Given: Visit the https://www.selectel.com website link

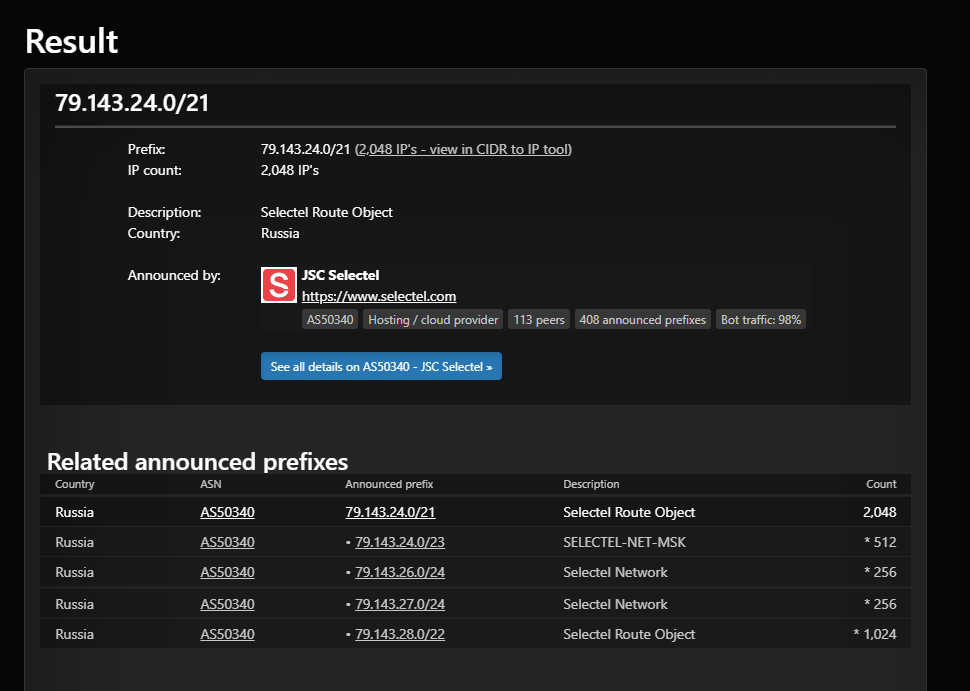Looking at the screenshot, I should pyautogui.click(x=379, y=296).
